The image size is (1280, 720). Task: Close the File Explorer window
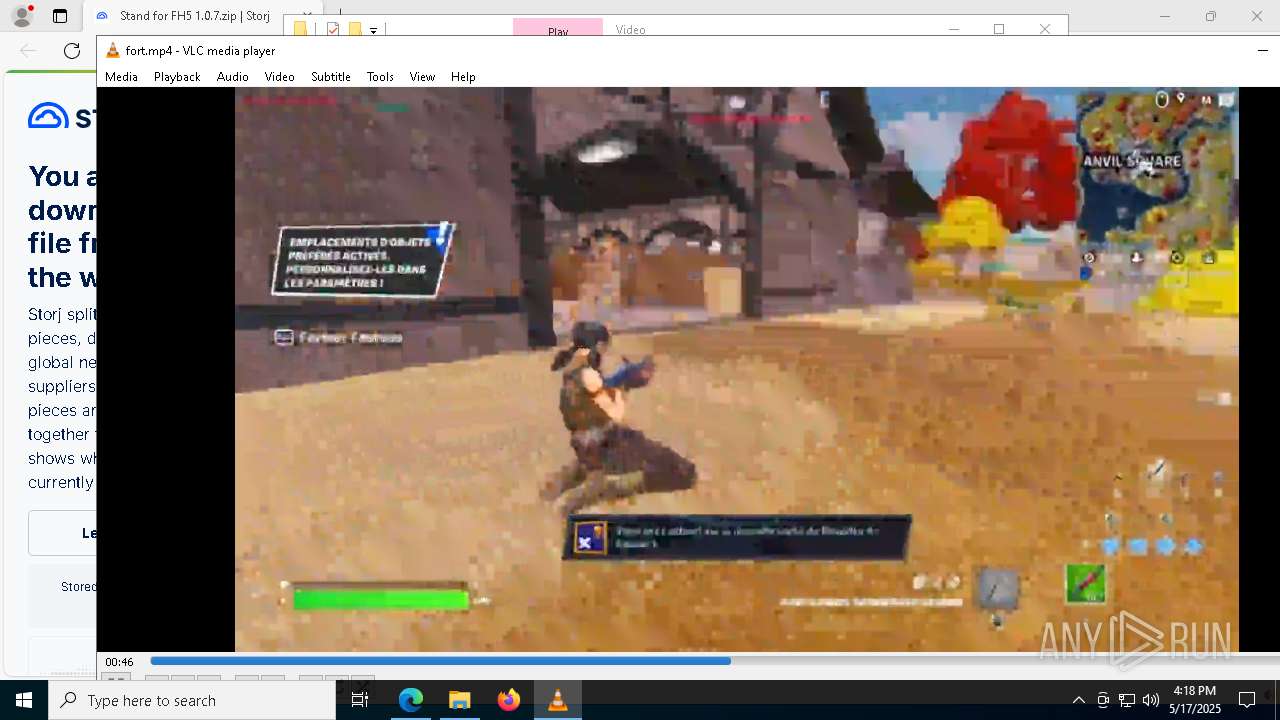coord(1044,28)
